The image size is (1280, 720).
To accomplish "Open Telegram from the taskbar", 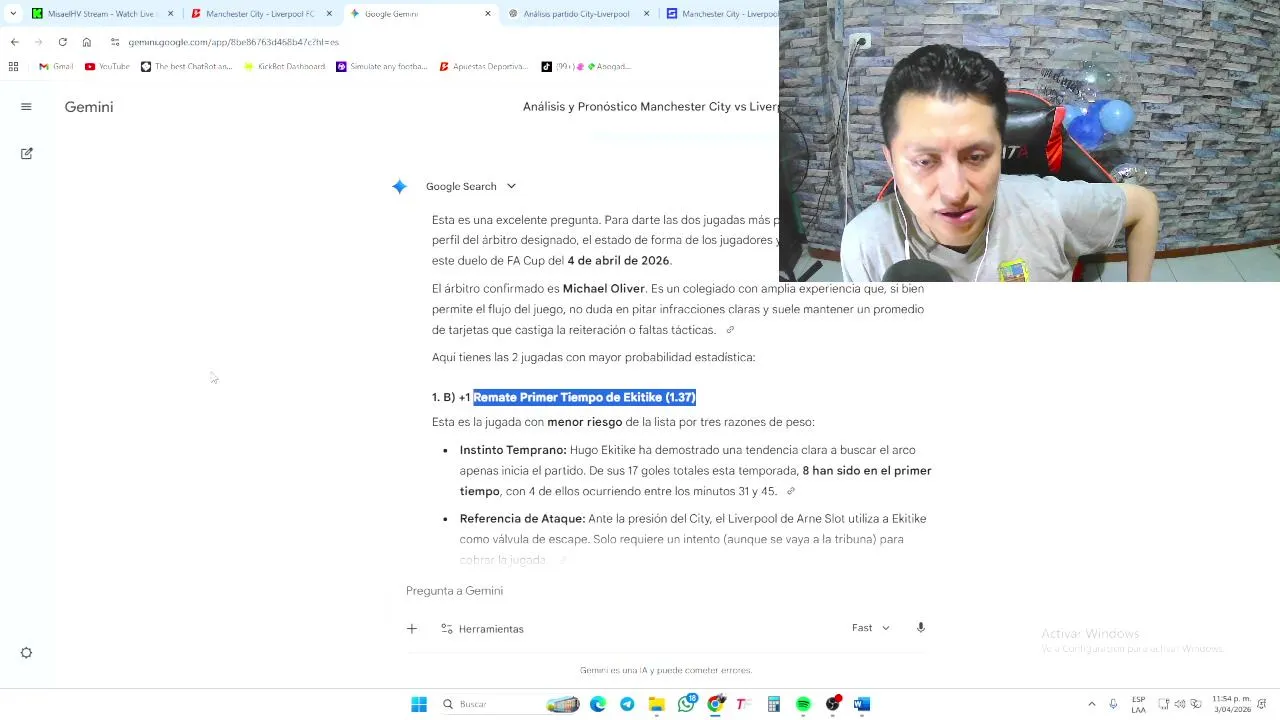I will click(627, 704).
